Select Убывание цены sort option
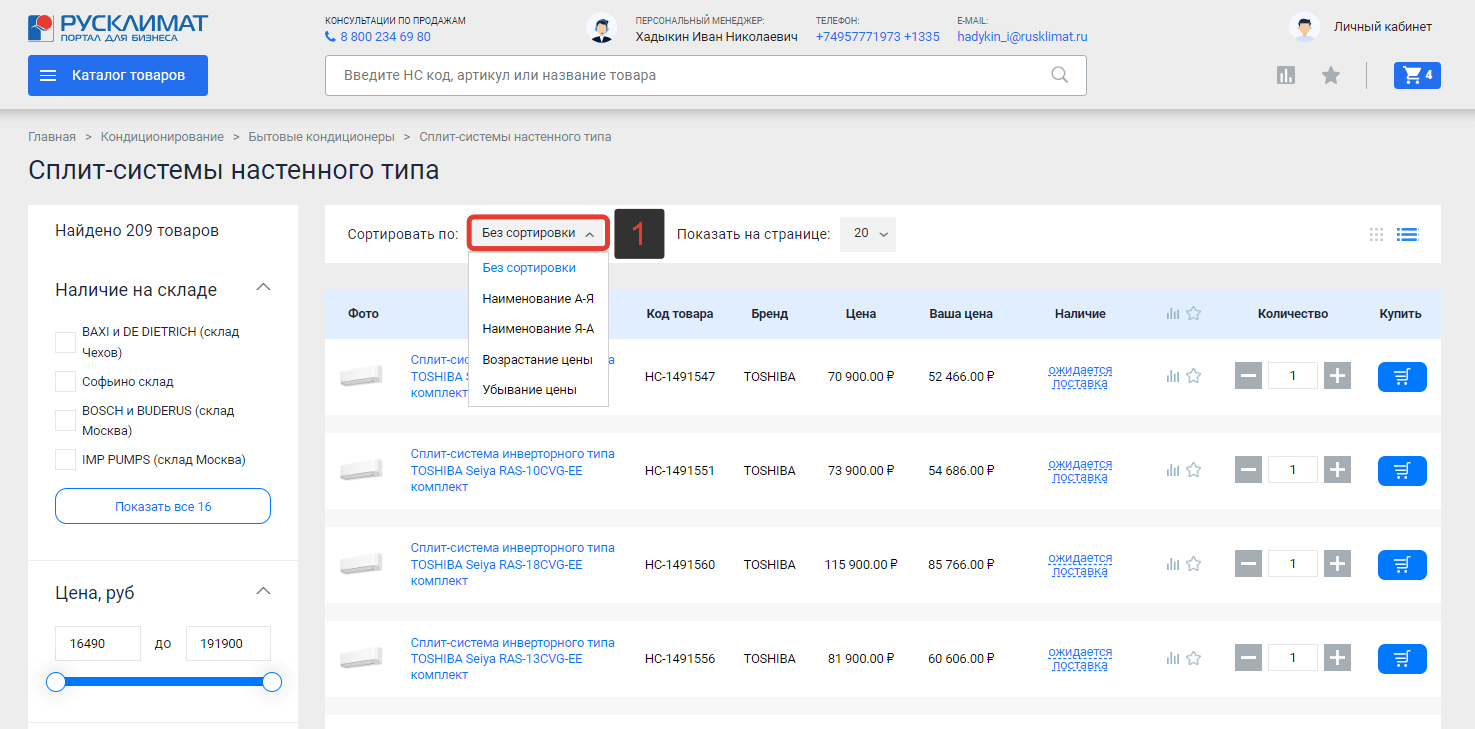The height and width of the screenshot is (729, 1475). pyautogui.click(x=530, y=389)
